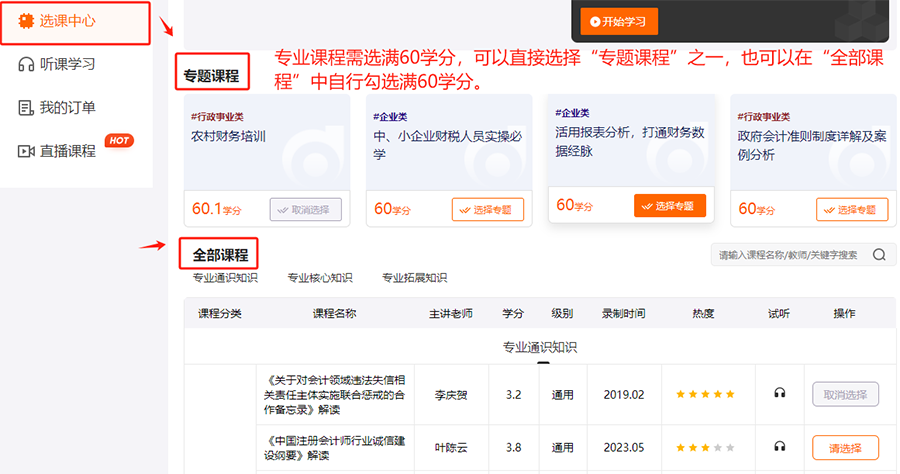Click the course search input field

[788, 255]
